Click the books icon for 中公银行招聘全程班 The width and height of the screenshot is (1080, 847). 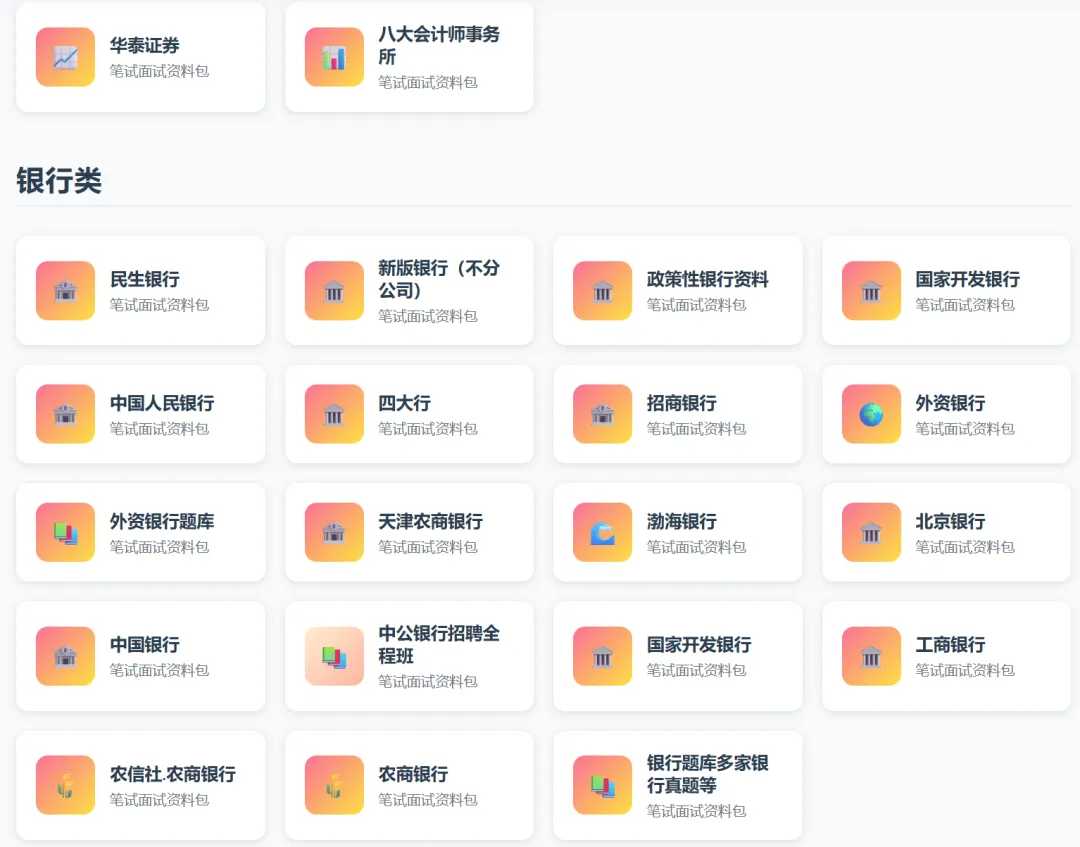pos(334,656)
